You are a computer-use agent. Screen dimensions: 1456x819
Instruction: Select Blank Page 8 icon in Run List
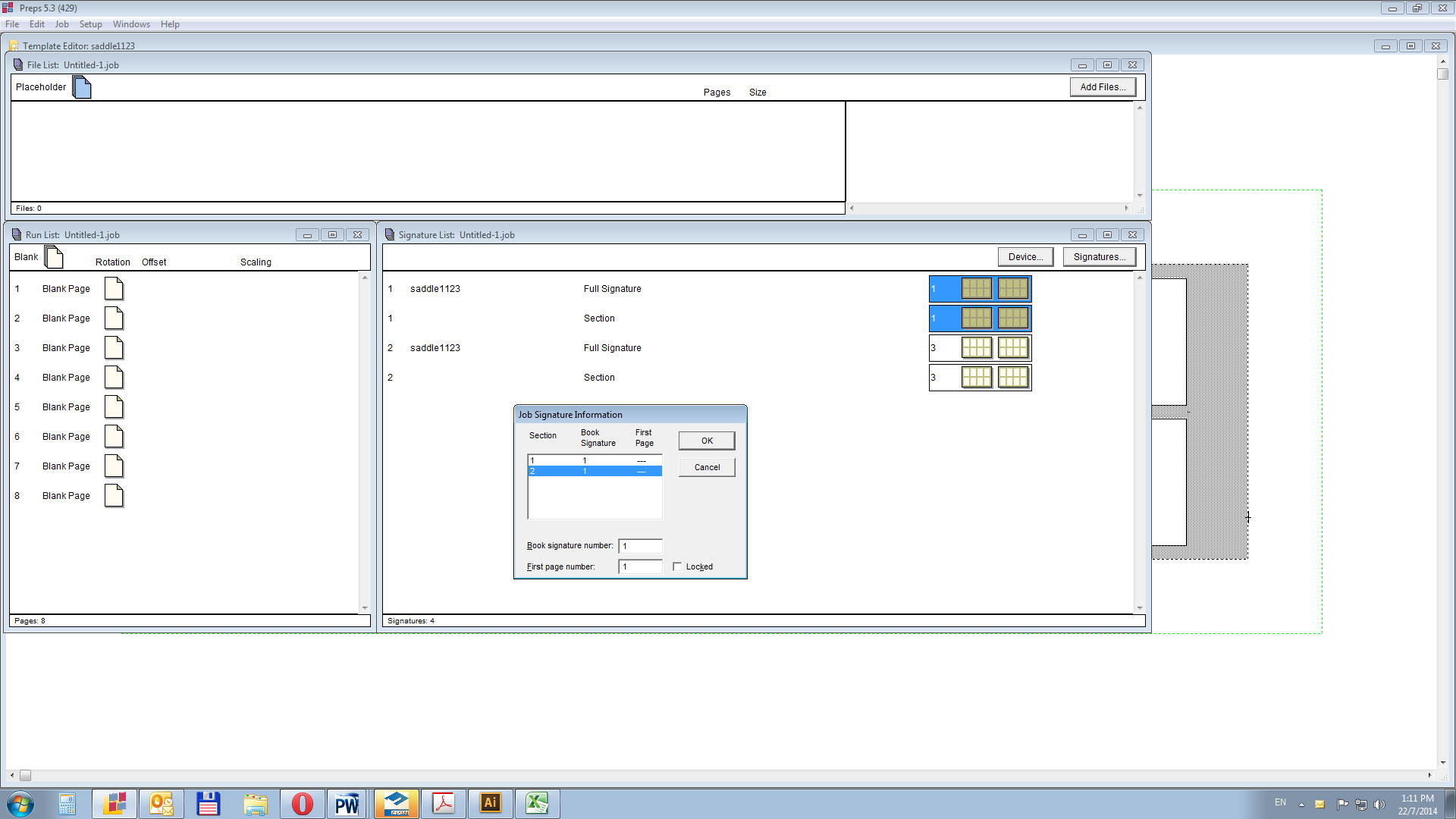(114, 496)
